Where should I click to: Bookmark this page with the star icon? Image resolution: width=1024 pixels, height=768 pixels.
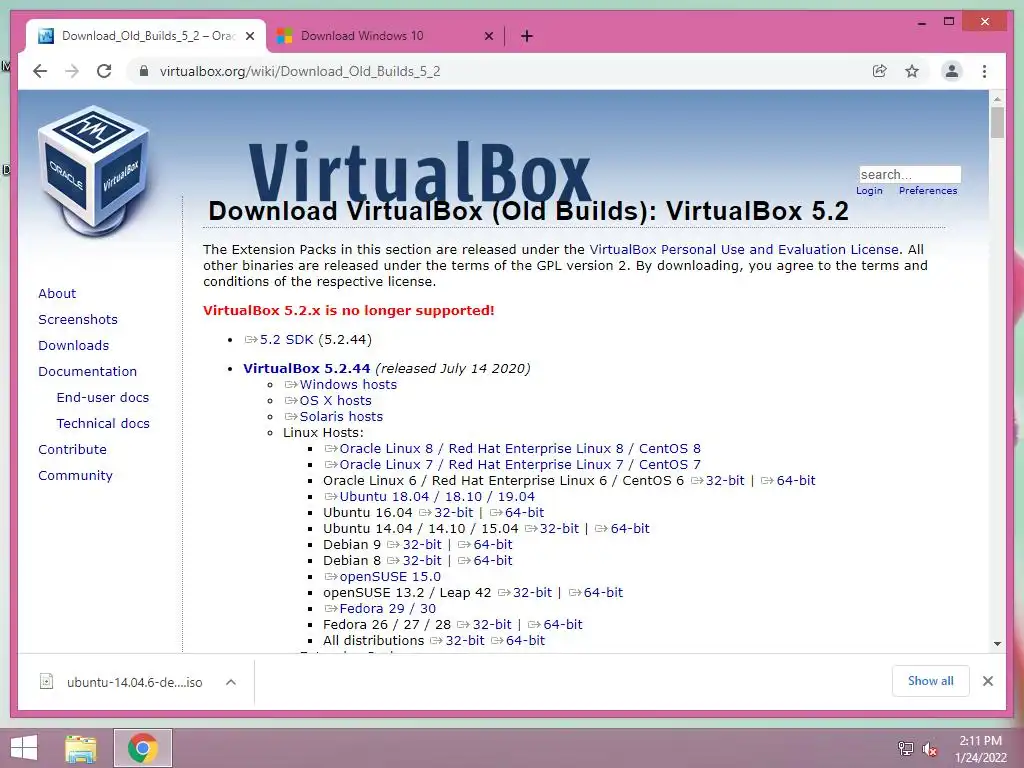pyautogui.click(x=912, y=71)
